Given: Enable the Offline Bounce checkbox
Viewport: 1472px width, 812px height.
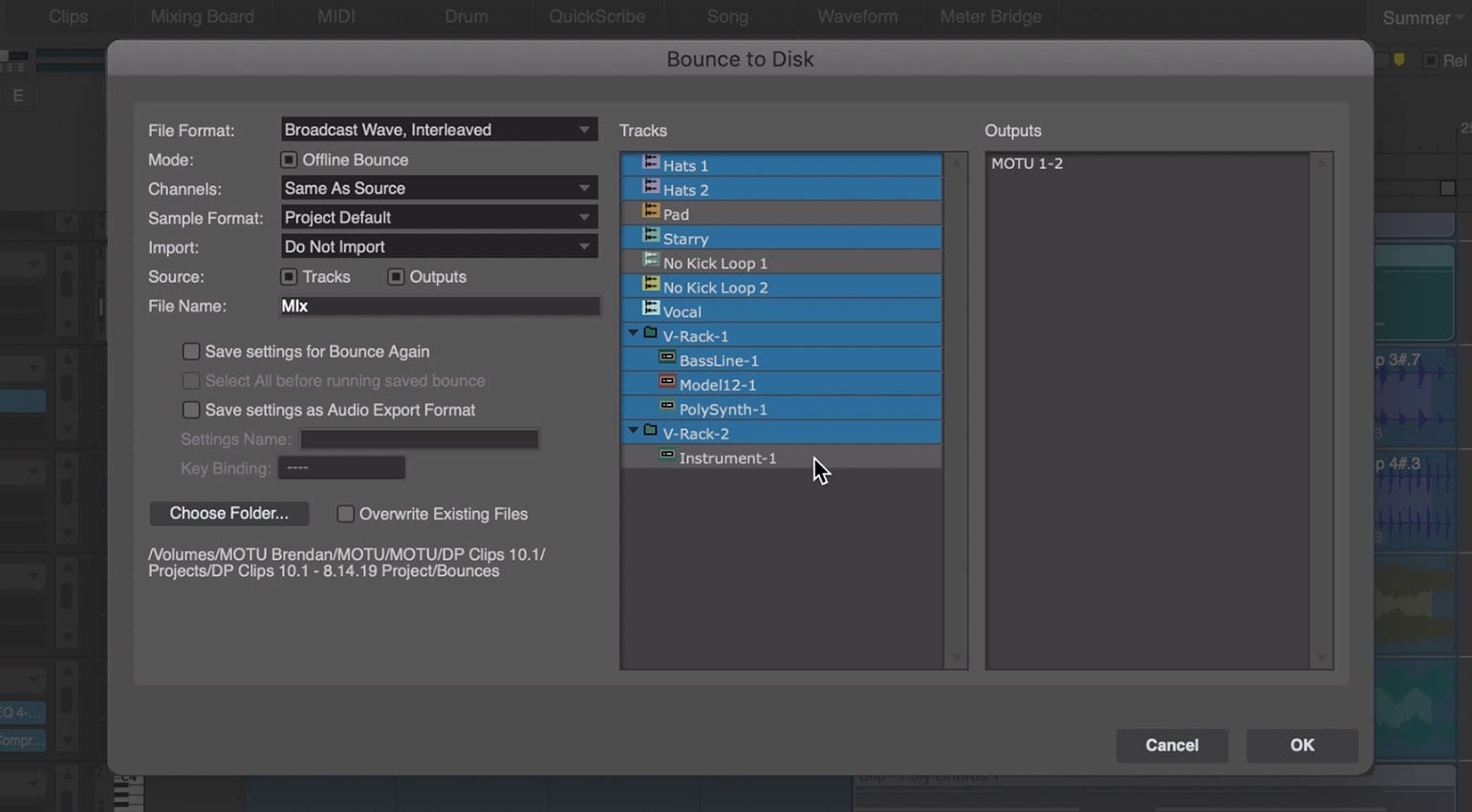Looking at the screenshot, I should pyautogui.click(x=289, y=160).
